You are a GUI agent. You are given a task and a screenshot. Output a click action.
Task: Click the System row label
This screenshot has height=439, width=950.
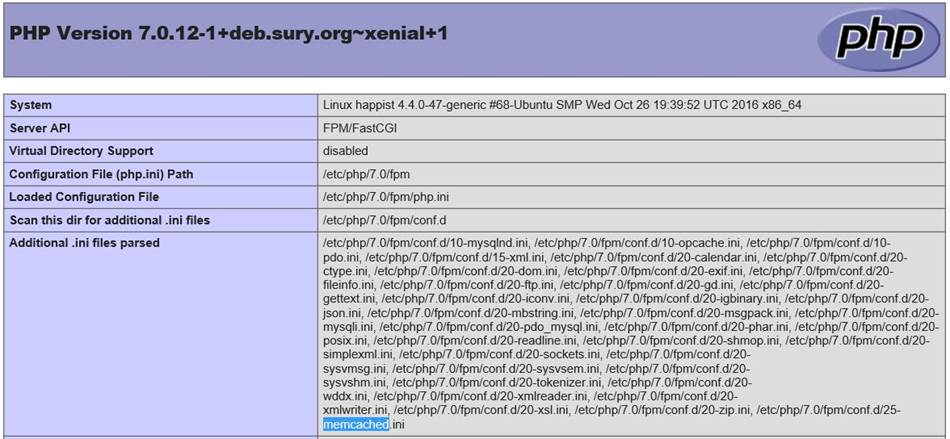coord(31,105)
